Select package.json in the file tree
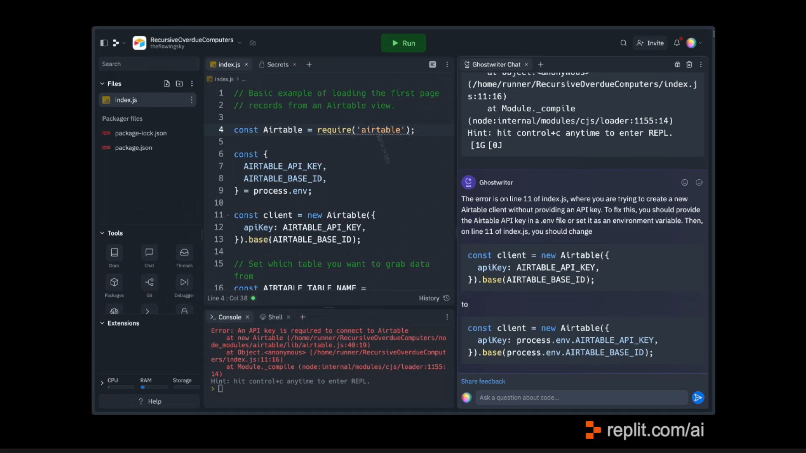806x453 pixels. pyautogui.click(x=133, y=147)
